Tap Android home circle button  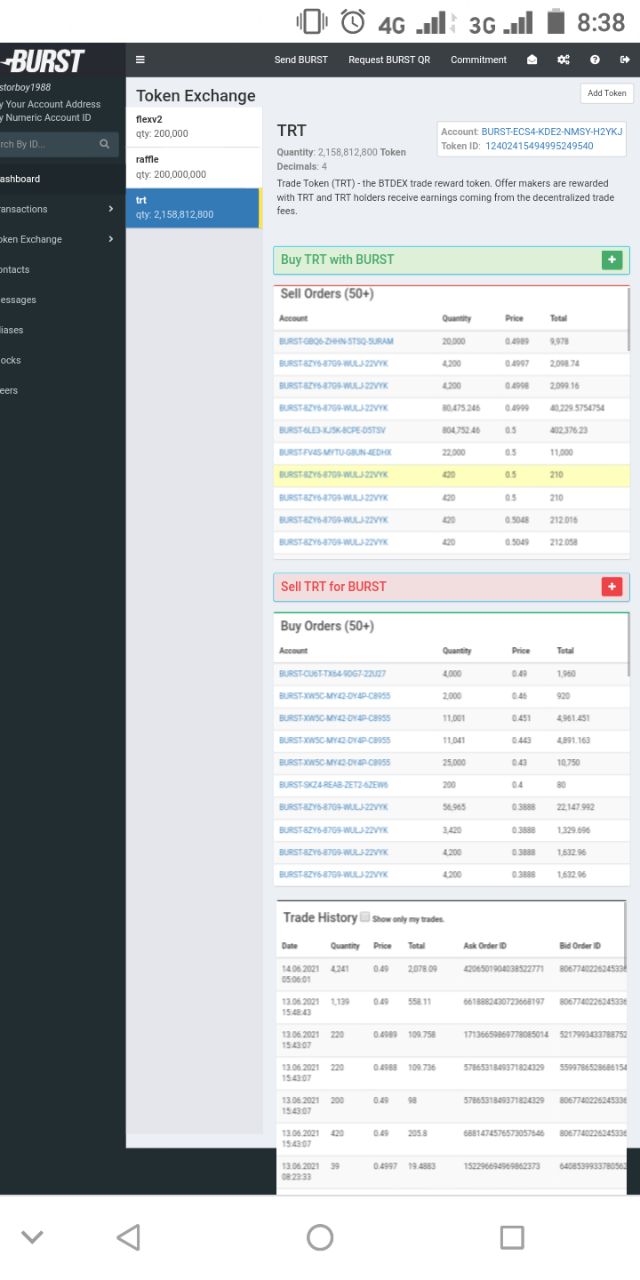(320, 1238)
